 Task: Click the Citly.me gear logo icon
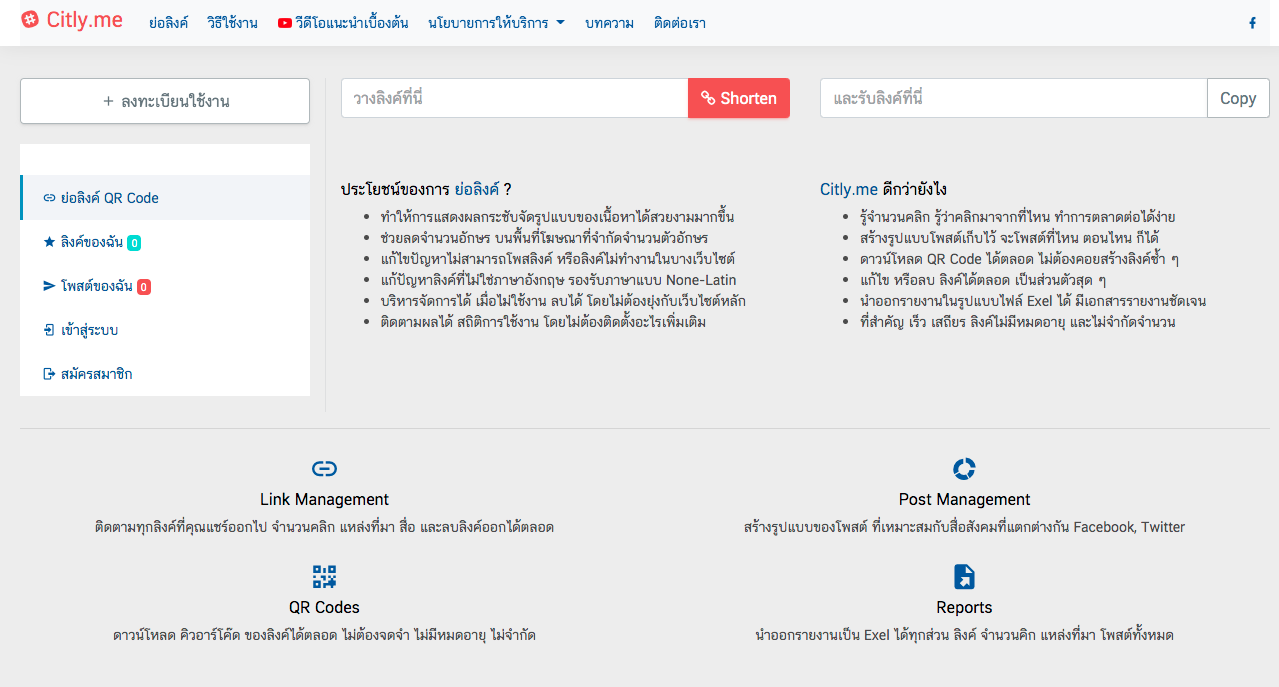pyautogui.click(x=29, y=20)
